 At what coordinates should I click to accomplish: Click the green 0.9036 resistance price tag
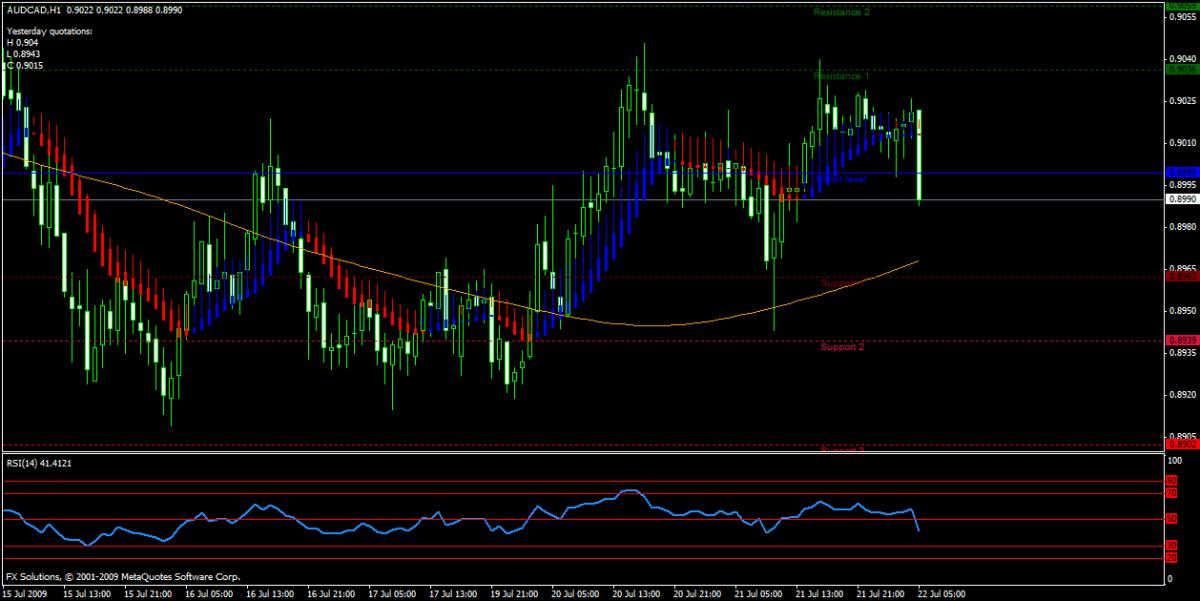click(1180, 70)
